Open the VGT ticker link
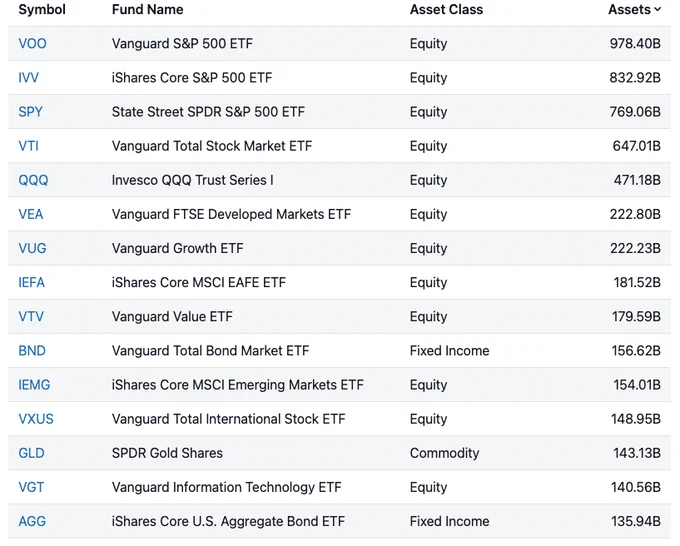 point(31,487)
